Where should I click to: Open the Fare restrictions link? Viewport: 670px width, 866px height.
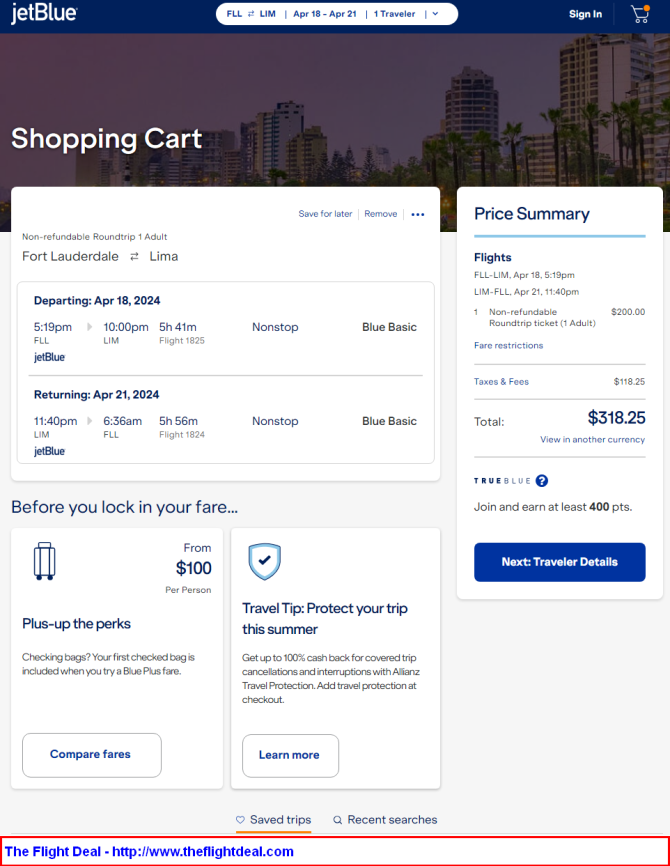508,346
